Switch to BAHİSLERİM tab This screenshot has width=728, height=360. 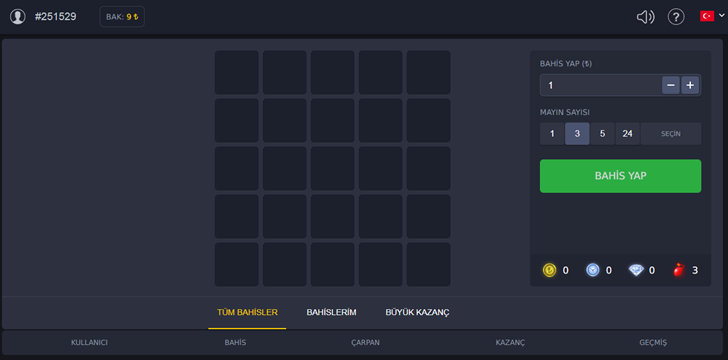click(332, 313)
